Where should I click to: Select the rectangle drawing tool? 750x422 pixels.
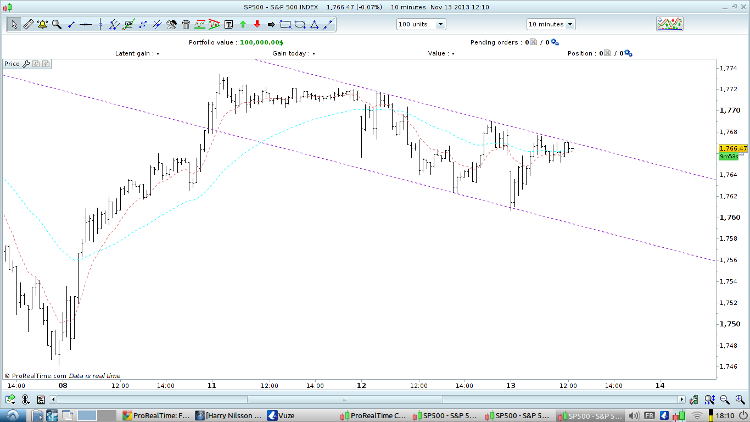point(286,24)
